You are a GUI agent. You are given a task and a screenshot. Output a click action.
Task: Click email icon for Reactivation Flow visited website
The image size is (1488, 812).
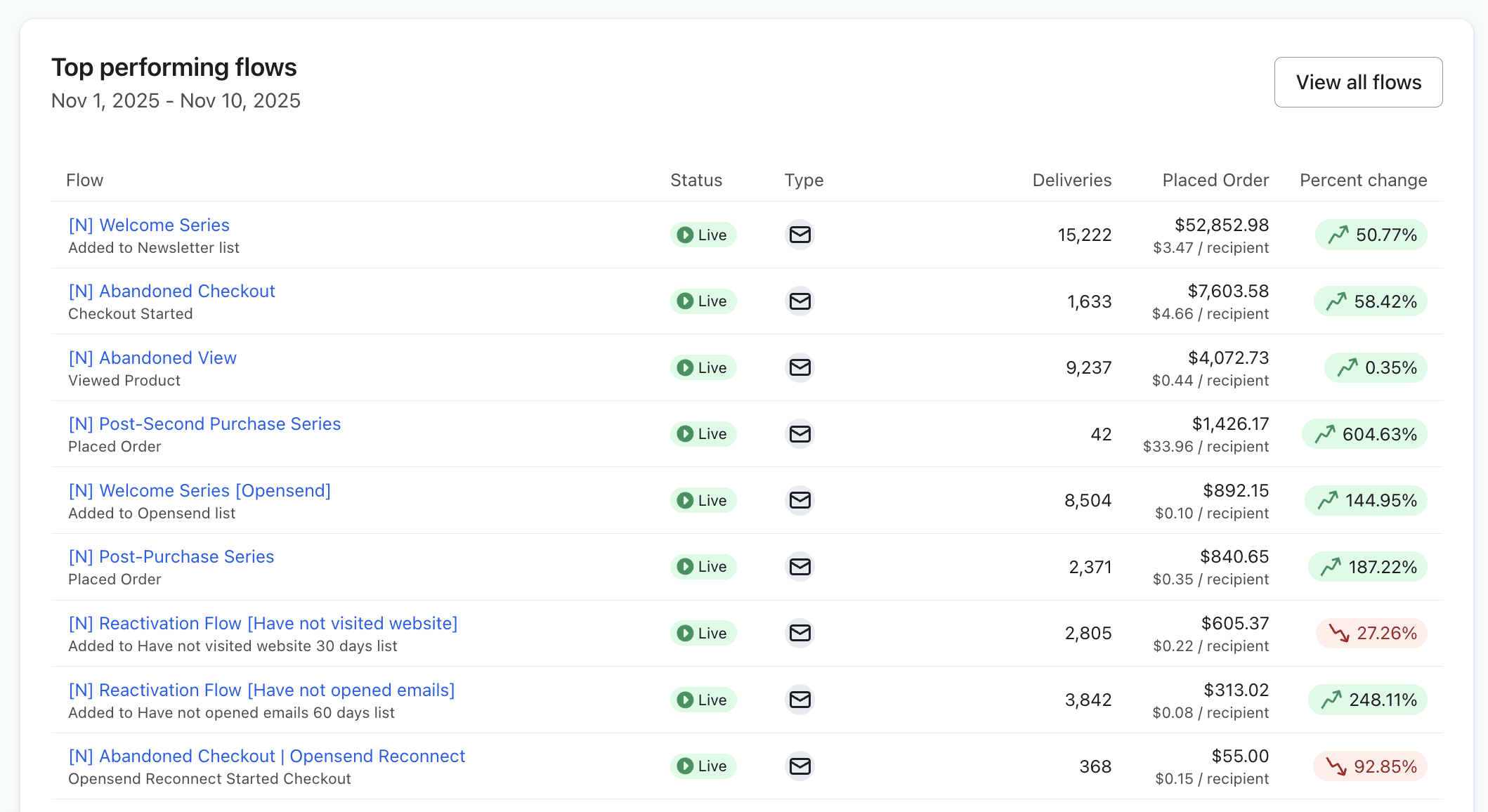pyautogui.click(x=800, y=634)
